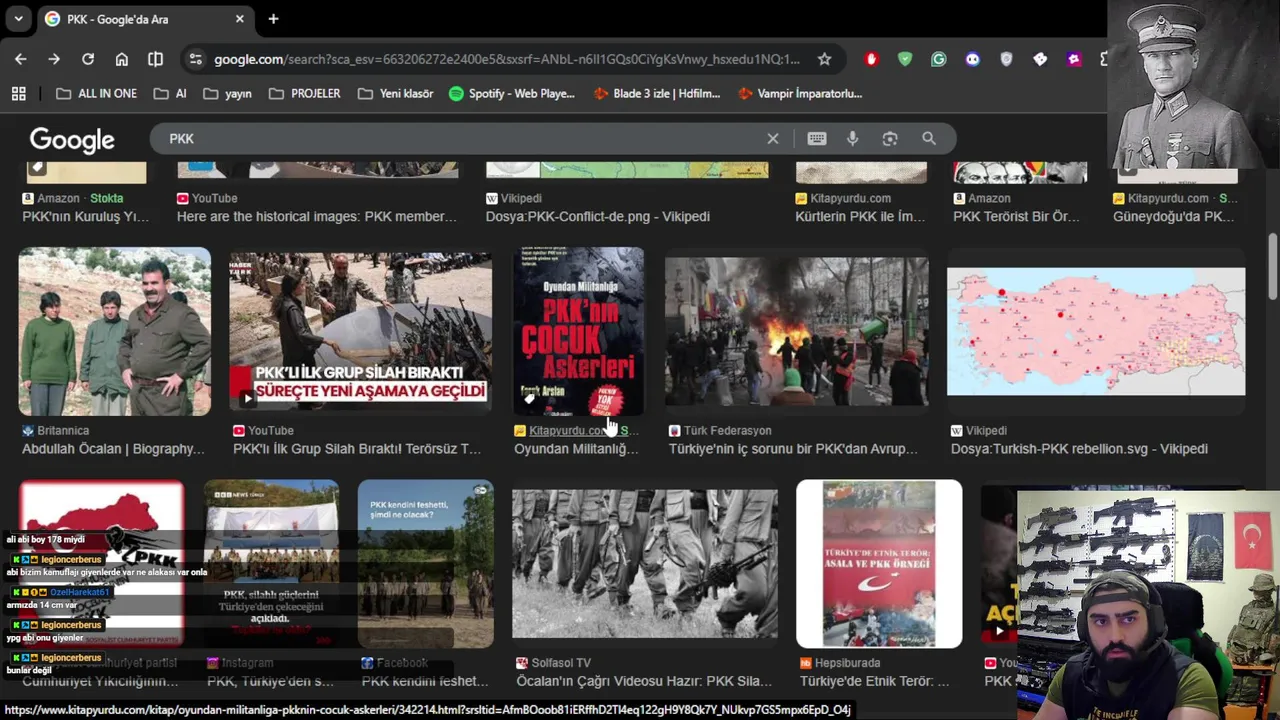Submit search with magnifier icon
The height and width of the screenshot is (720, 1280).
pyautogui.click(x=929, y=138)
